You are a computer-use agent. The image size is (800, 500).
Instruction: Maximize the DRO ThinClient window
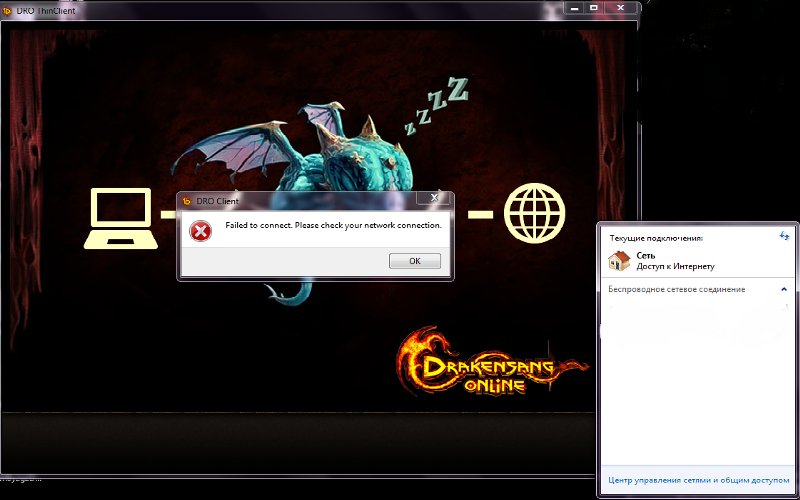click(x=594, y=7)
